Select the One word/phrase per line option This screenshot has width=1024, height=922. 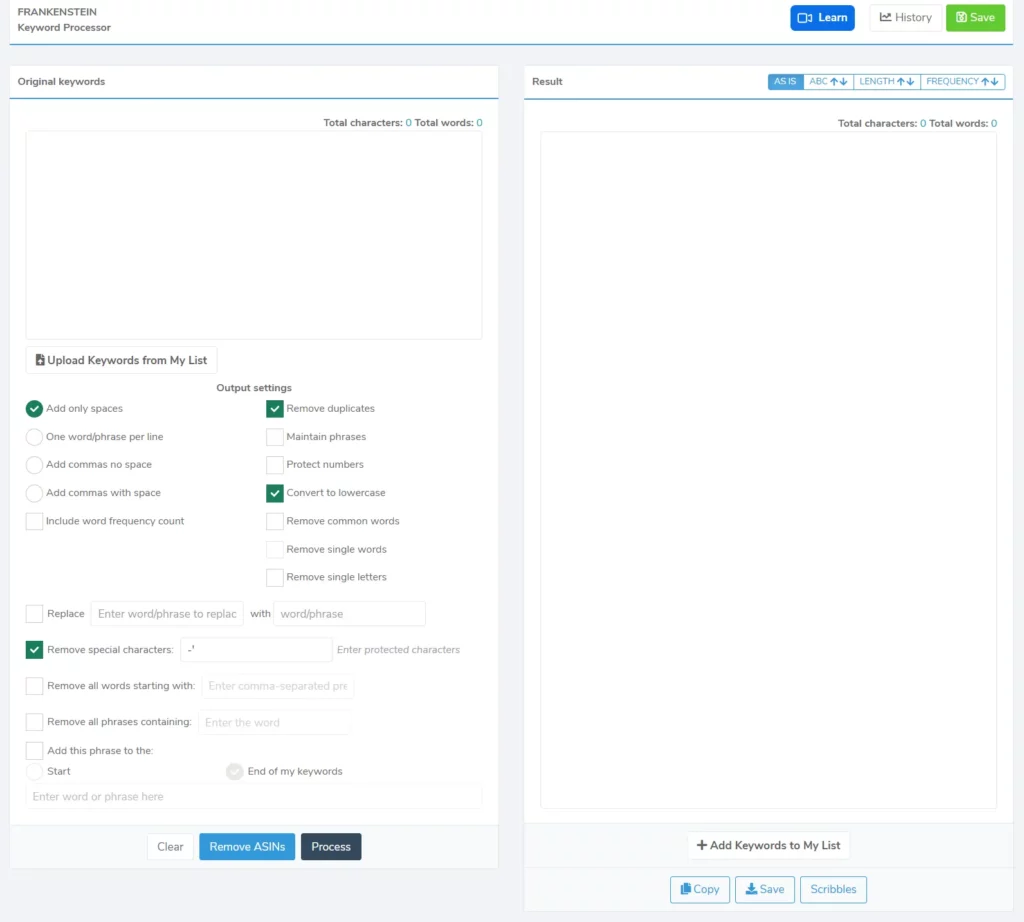click(x=34, y=436)
